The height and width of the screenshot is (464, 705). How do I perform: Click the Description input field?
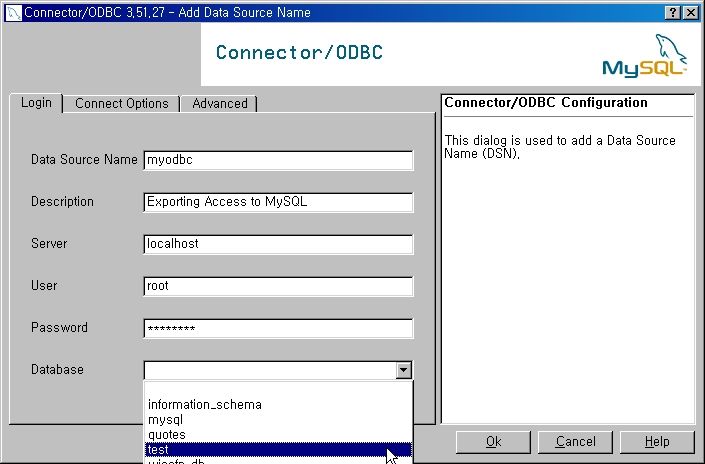[x=278, y=202]
